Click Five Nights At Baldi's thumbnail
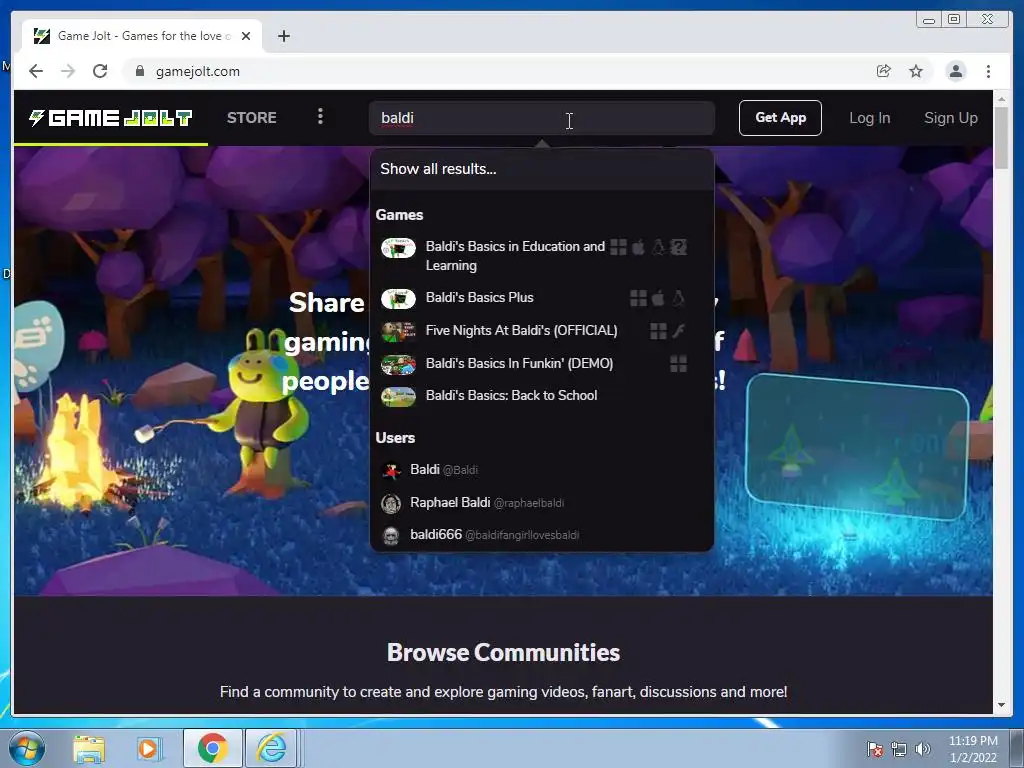Image resolution: width=1024 pixels, height=768 pixels. [x=398, y=332]
